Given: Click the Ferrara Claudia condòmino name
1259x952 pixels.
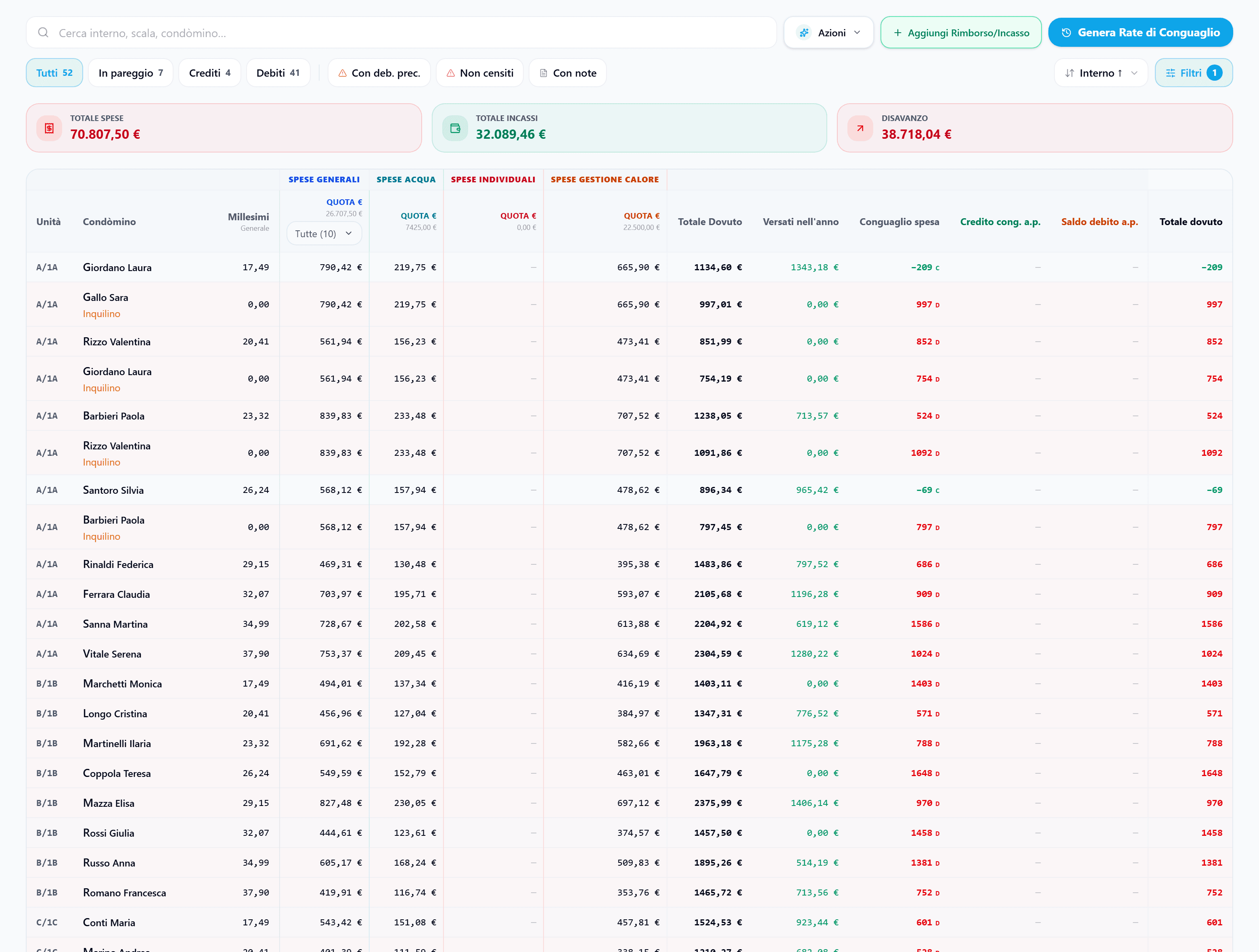Looking at the screenshot, I should coord(116,594).
